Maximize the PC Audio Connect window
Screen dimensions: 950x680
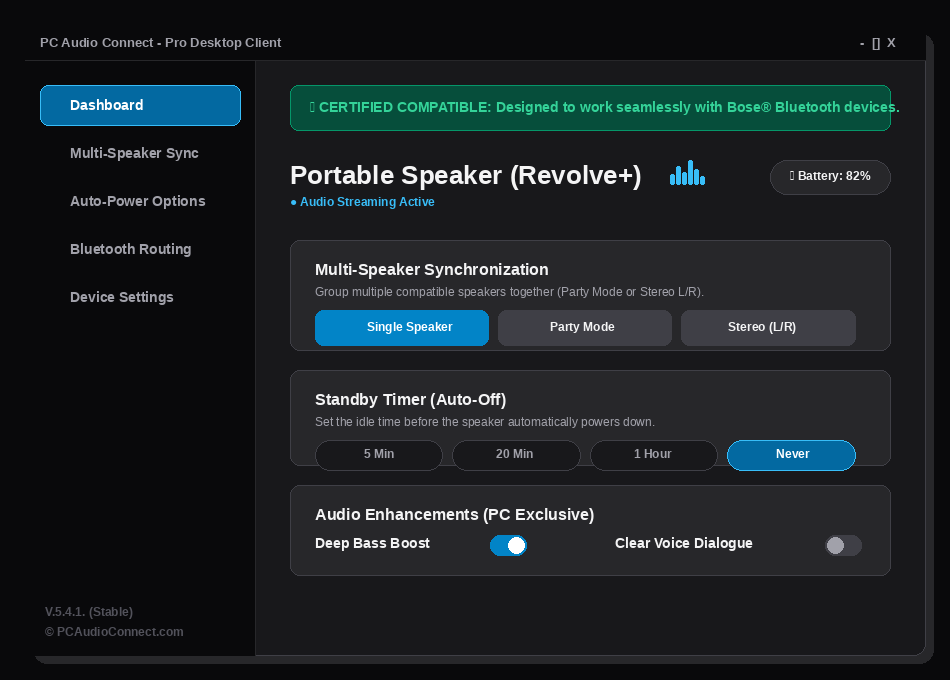click(x=876, y=43)
